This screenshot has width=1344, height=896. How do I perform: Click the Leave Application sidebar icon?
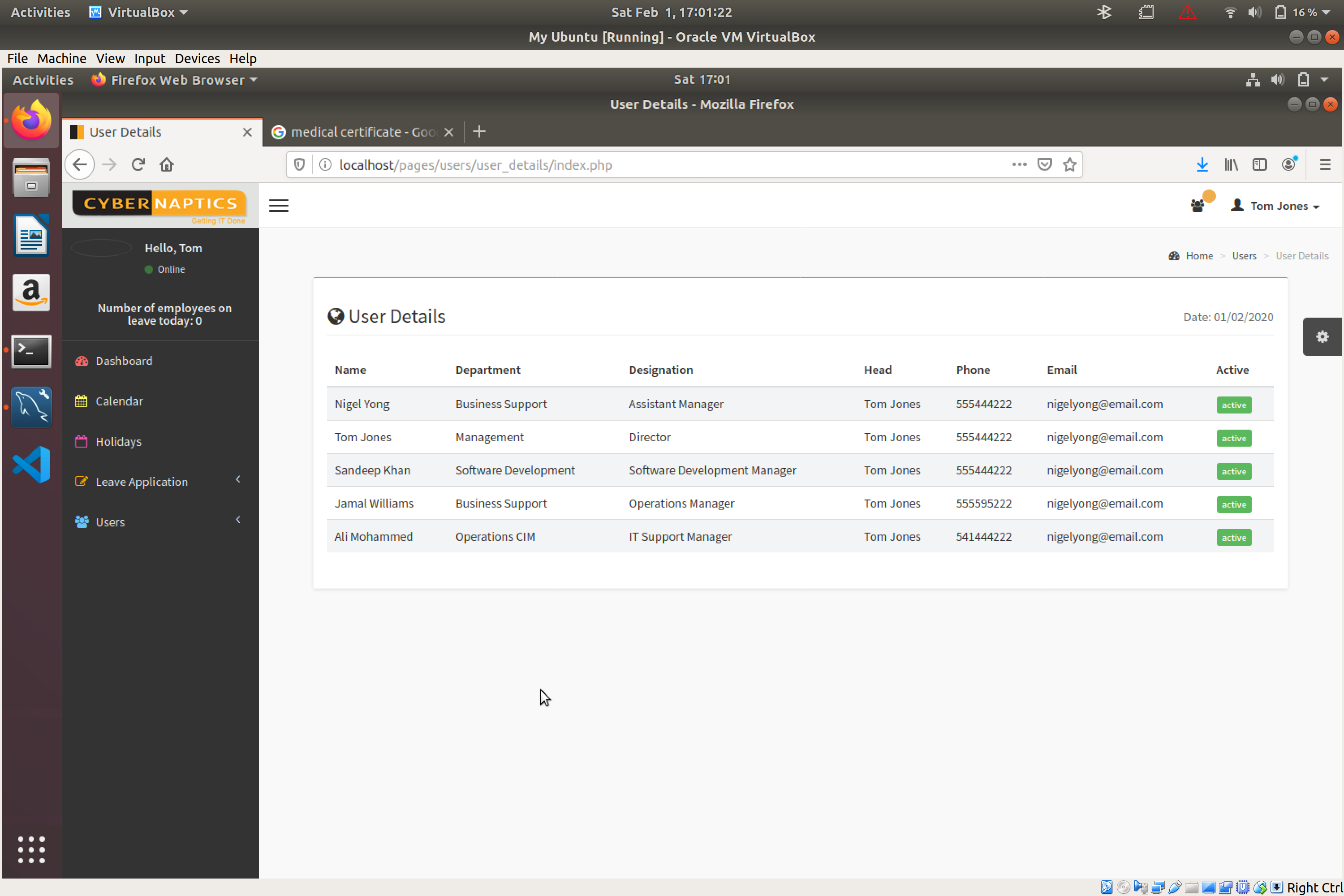[x=82, y=481]
